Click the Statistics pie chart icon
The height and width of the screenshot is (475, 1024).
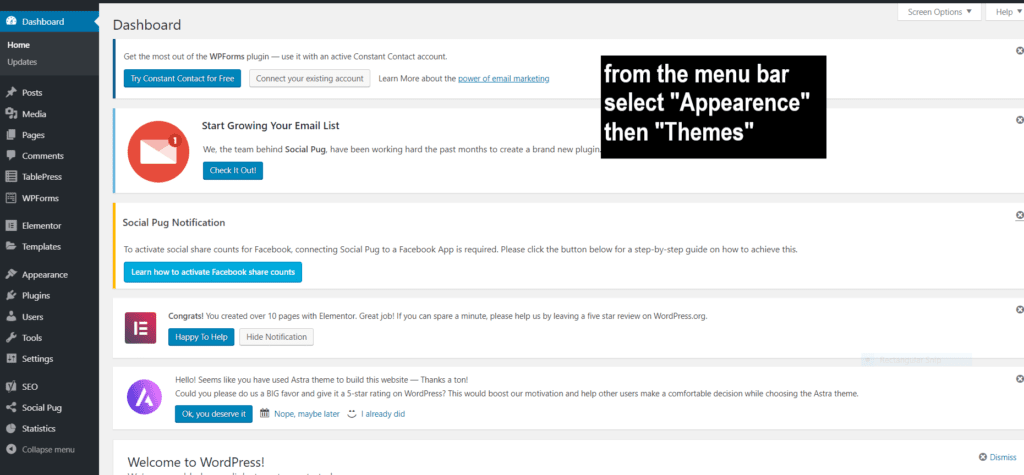(x=11, y=429)
